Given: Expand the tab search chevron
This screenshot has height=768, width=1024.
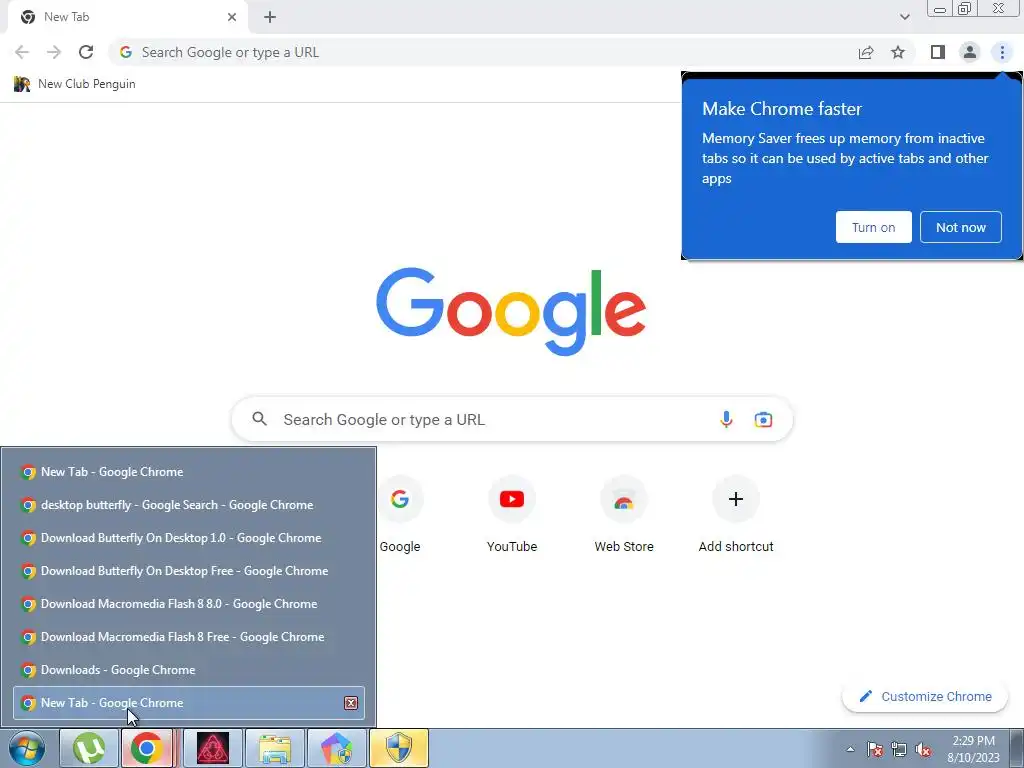Looking at the screenshot, I should point(904,17).
